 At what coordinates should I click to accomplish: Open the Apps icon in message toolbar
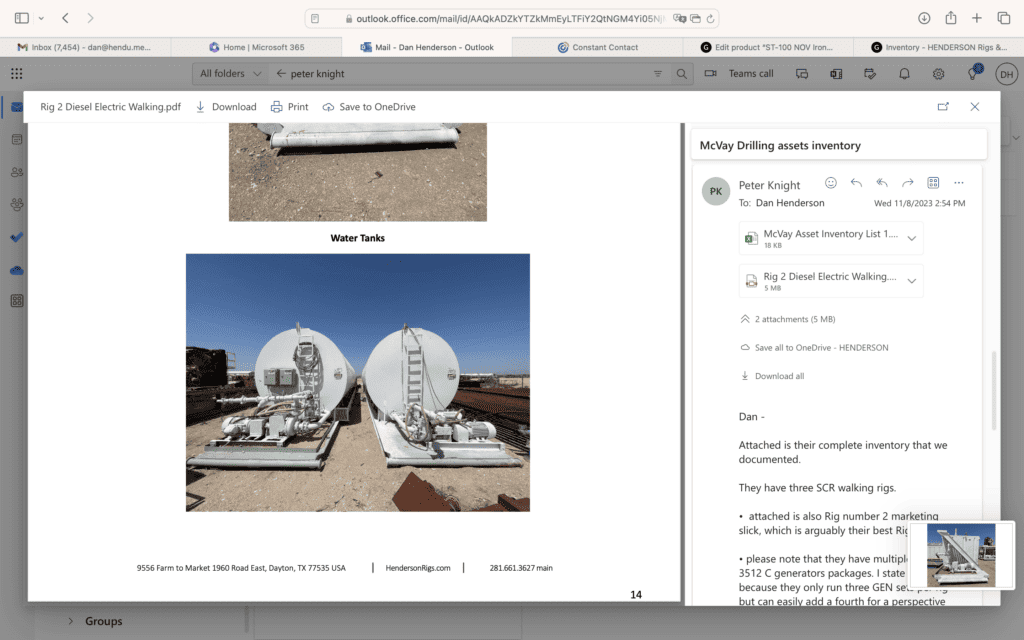933,183
